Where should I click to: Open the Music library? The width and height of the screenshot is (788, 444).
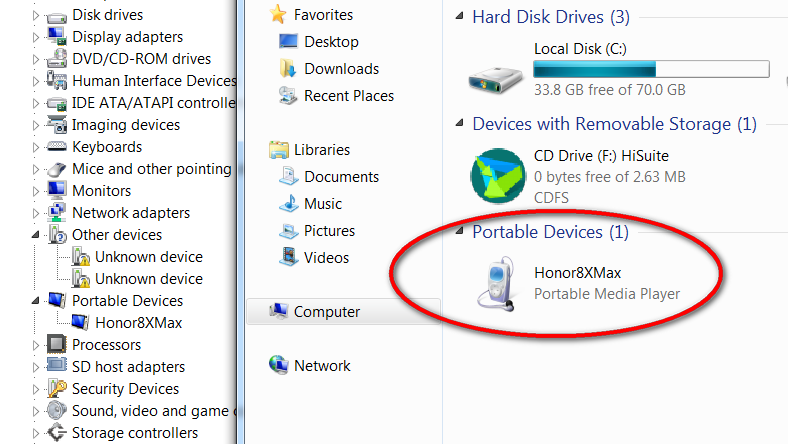323,204
